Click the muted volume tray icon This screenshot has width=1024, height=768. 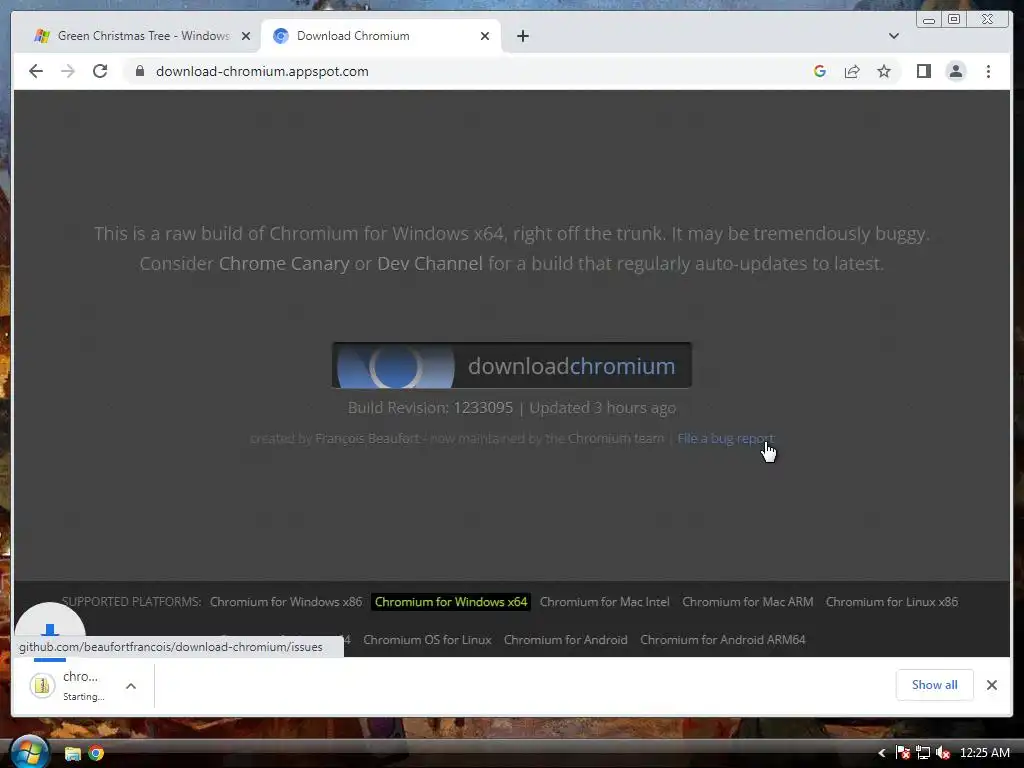pyautogui.click(x=942, y=753)
